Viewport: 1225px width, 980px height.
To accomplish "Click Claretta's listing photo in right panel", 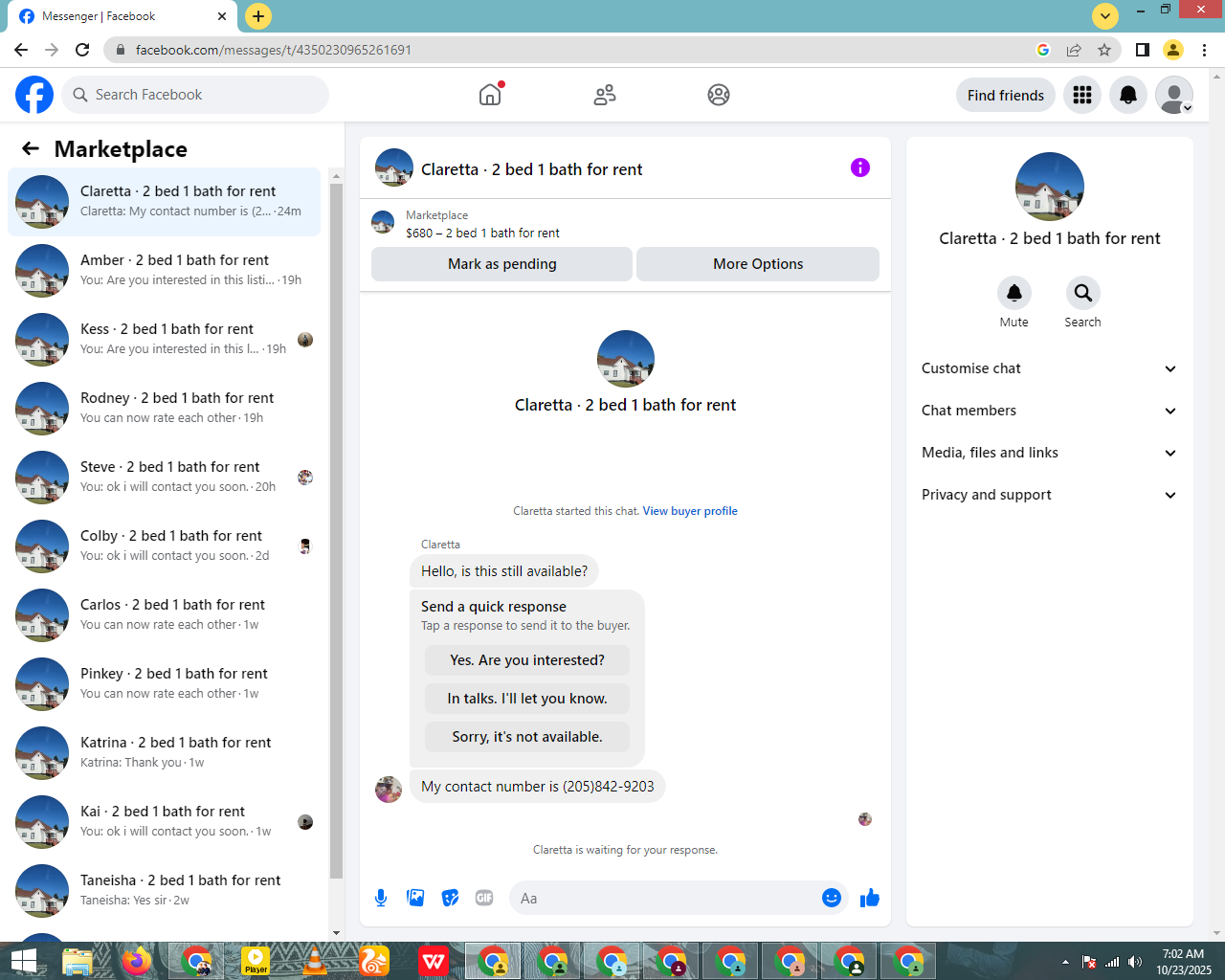I will [x=1050, y=187].
